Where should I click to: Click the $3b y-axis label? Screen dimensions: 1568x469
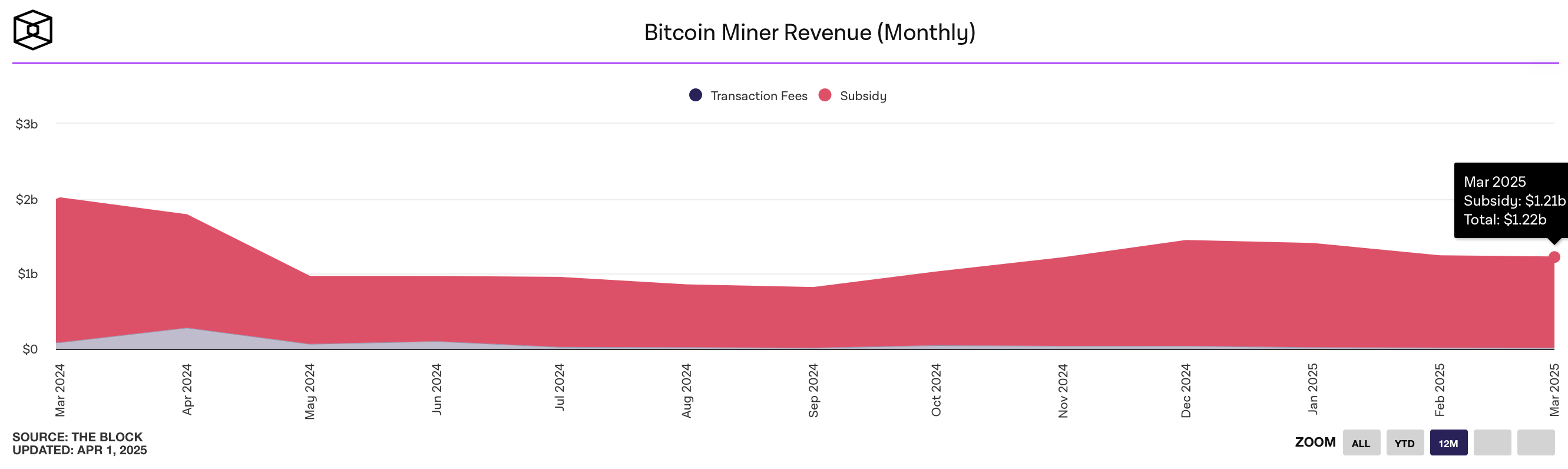tap(27, 124)
